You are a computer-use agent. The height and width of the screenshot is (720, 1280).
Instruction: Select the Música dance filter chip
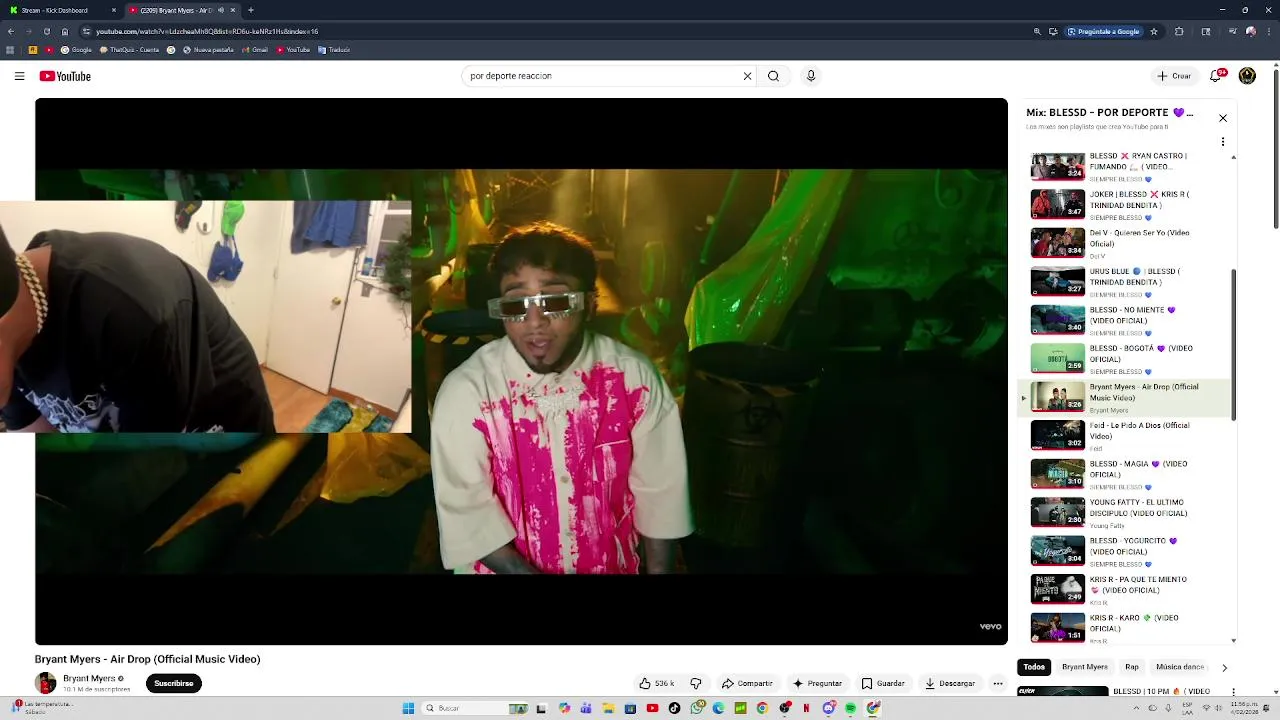pyautogui.click(x=1180, y=667)
